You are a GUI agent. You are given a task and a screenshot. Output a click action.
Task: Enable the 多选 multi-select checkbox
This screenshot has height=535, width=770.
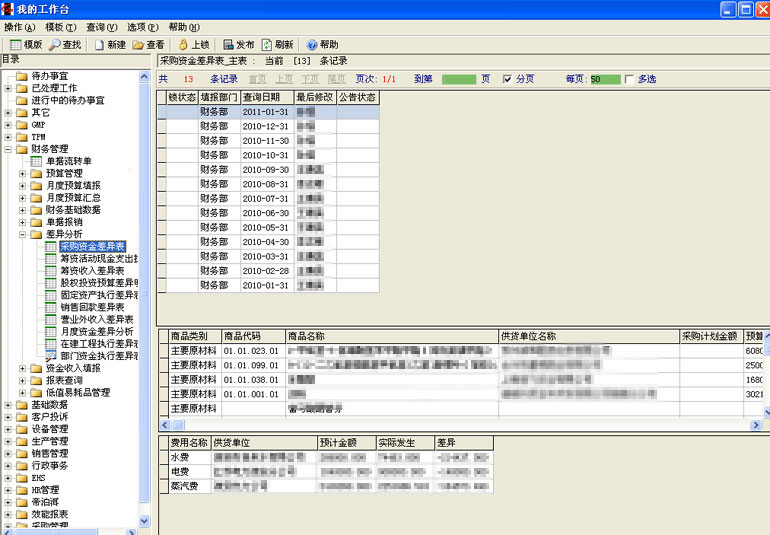coord(629,79)
